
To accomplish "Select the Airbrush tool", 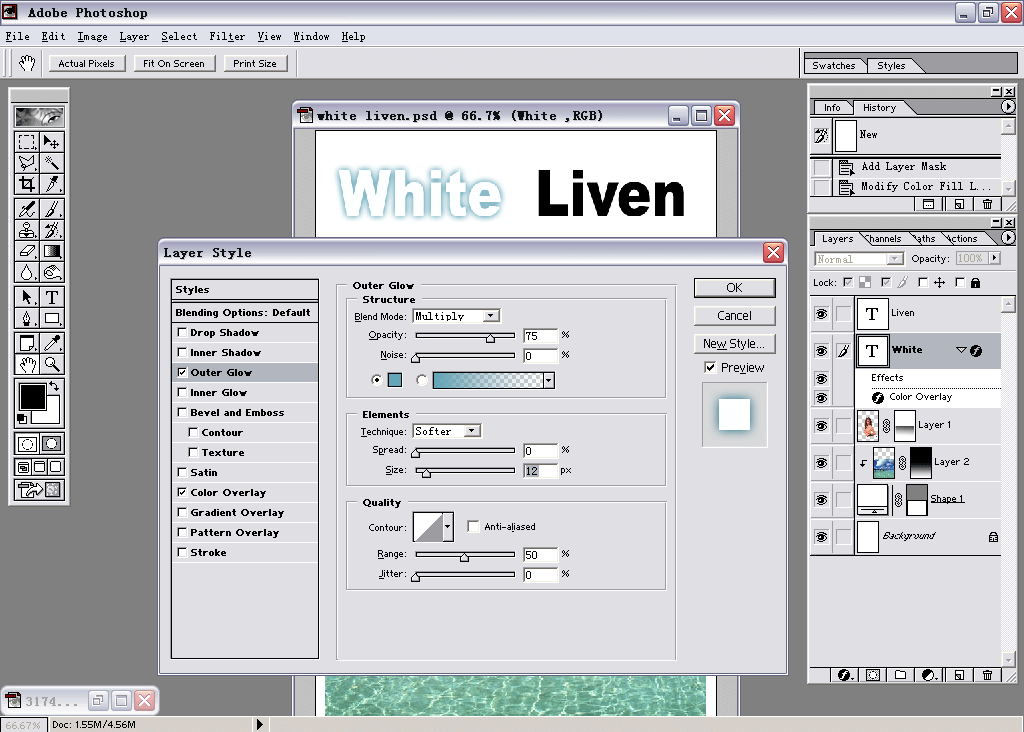I will coord(27,209).
